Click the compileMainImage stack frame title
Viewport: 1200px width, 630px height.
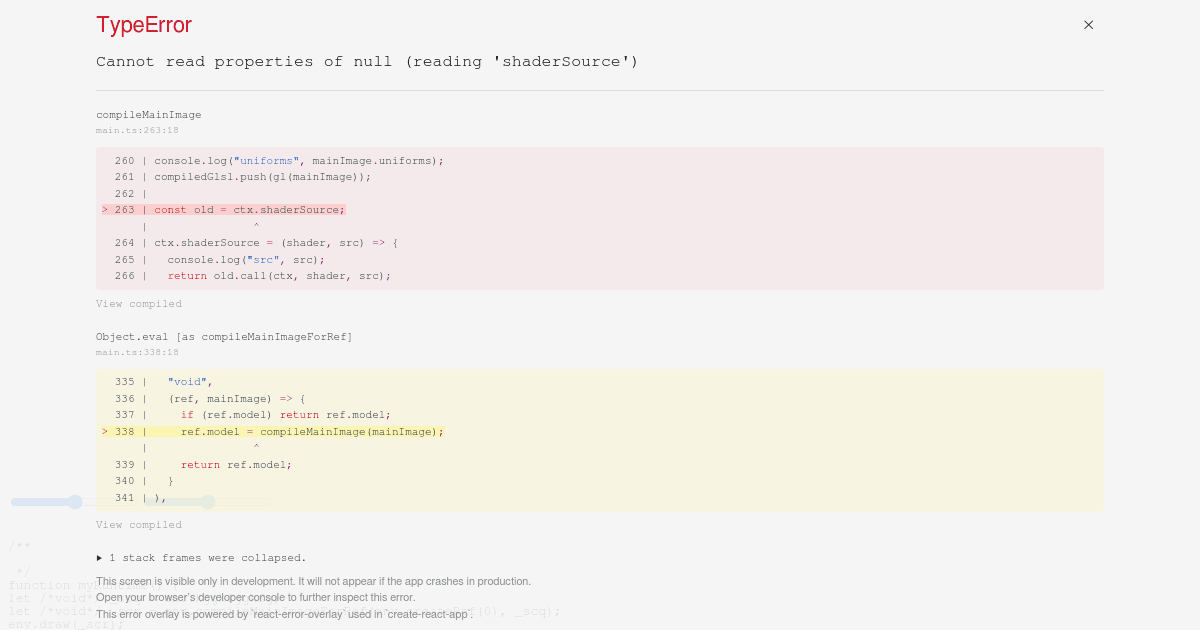[148, 114]
